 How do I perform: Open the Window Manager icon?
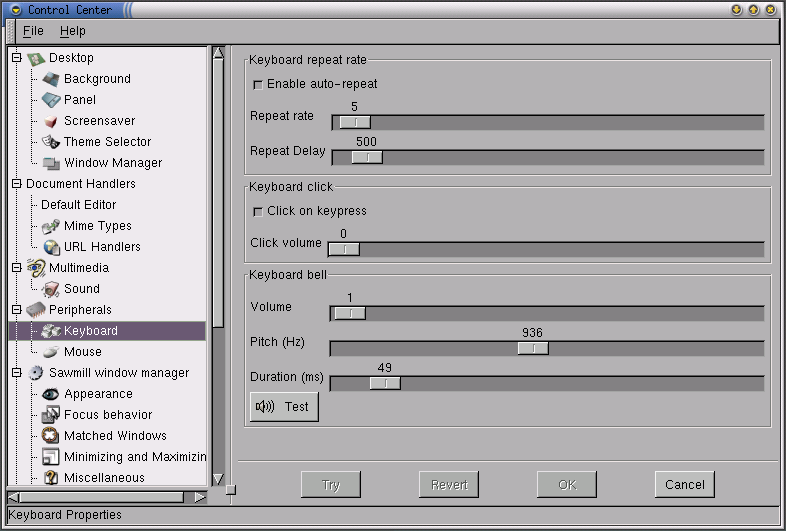[x=51, y=163]
